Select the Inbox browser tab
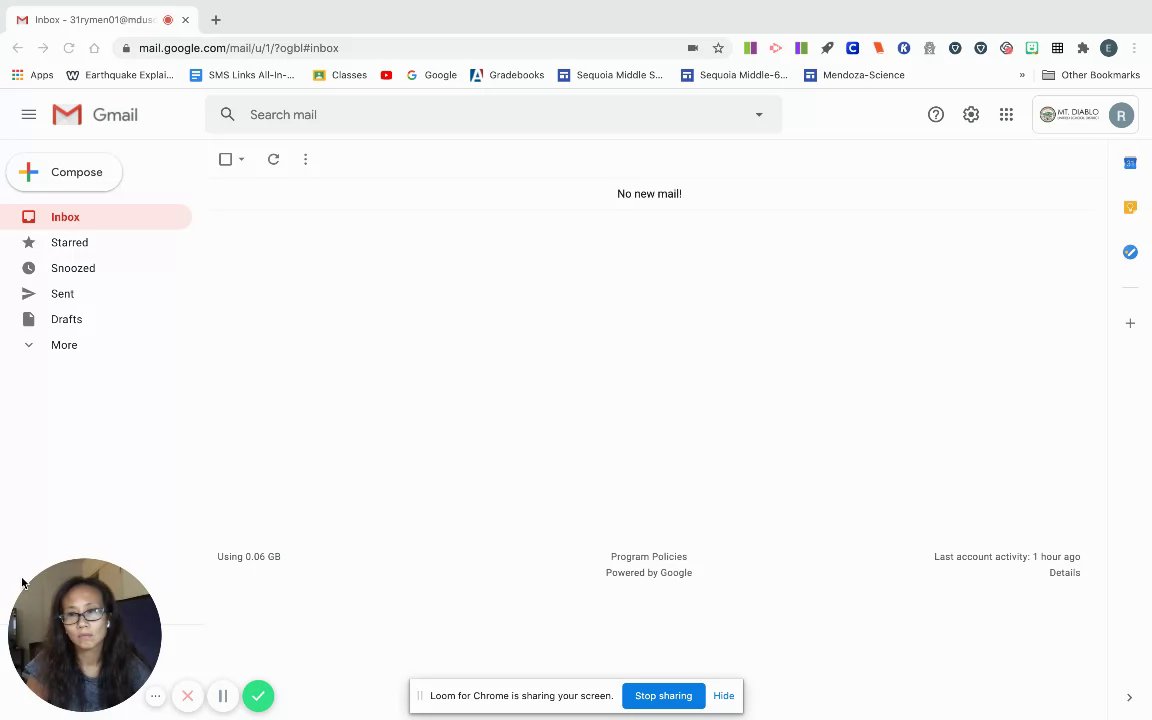The width and height of the screenshot is (1152, 720). click(x=102, y=20)
